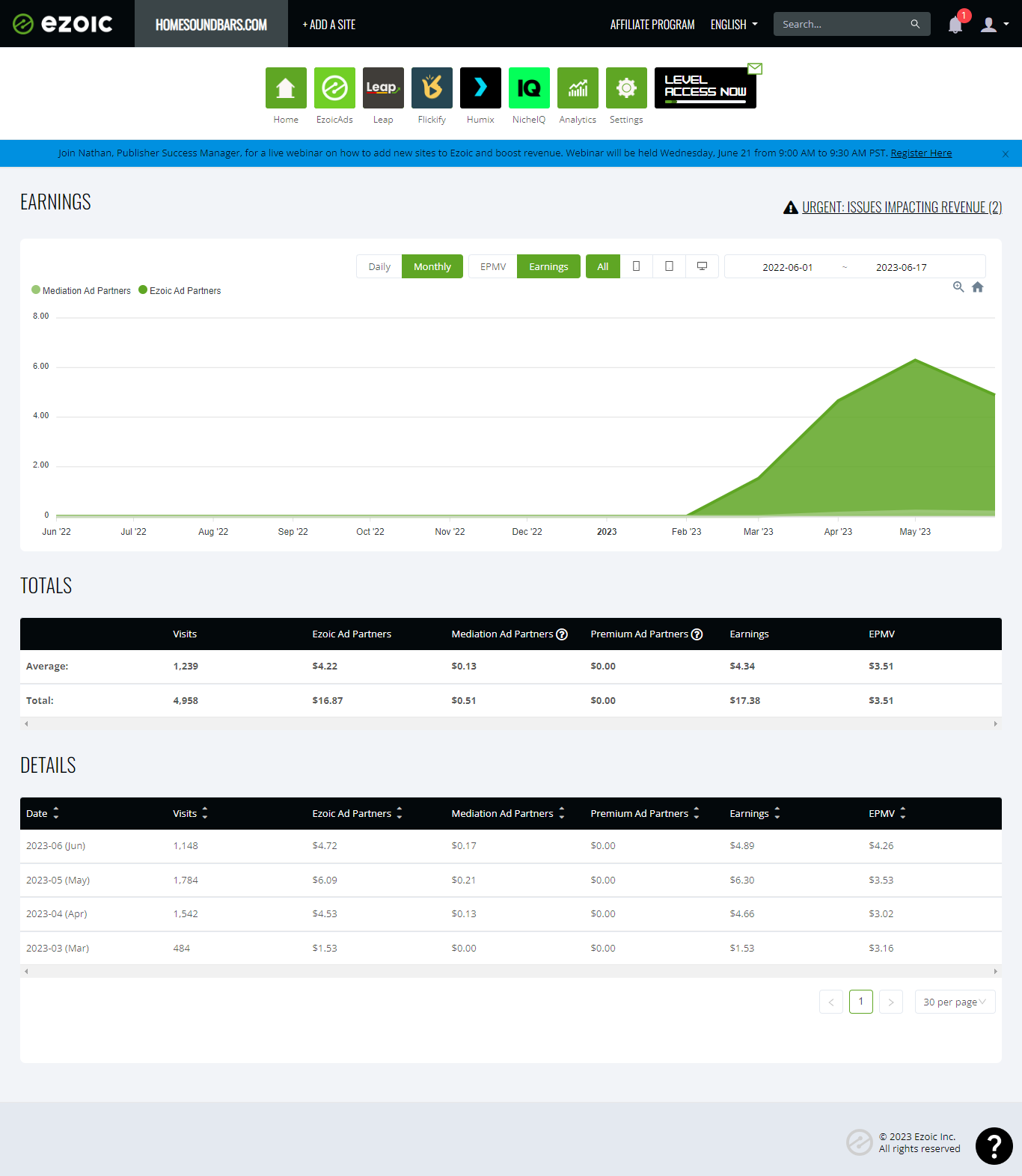Dismiss the blue webinar banner
Image resolution: width=1022 pixels, height=1176 pixels.
coord(1006,154)
